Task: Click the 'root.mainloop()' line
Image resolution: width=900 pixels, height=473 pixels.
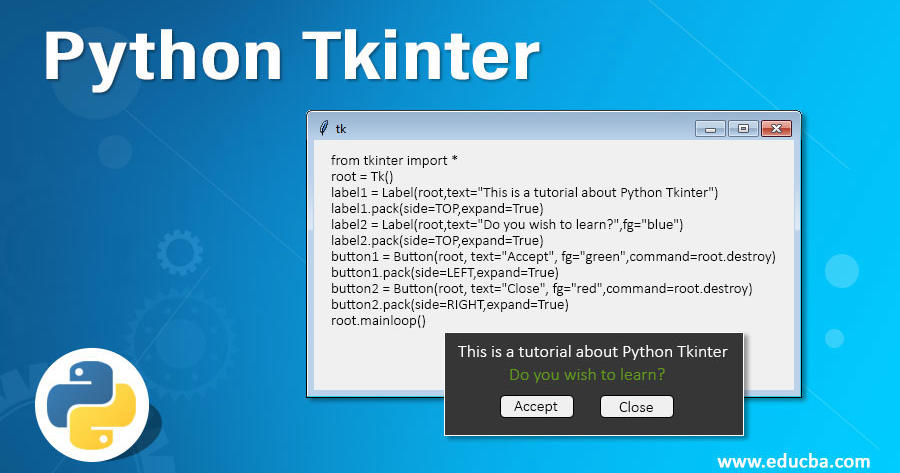Action: [x=378, y=321]
